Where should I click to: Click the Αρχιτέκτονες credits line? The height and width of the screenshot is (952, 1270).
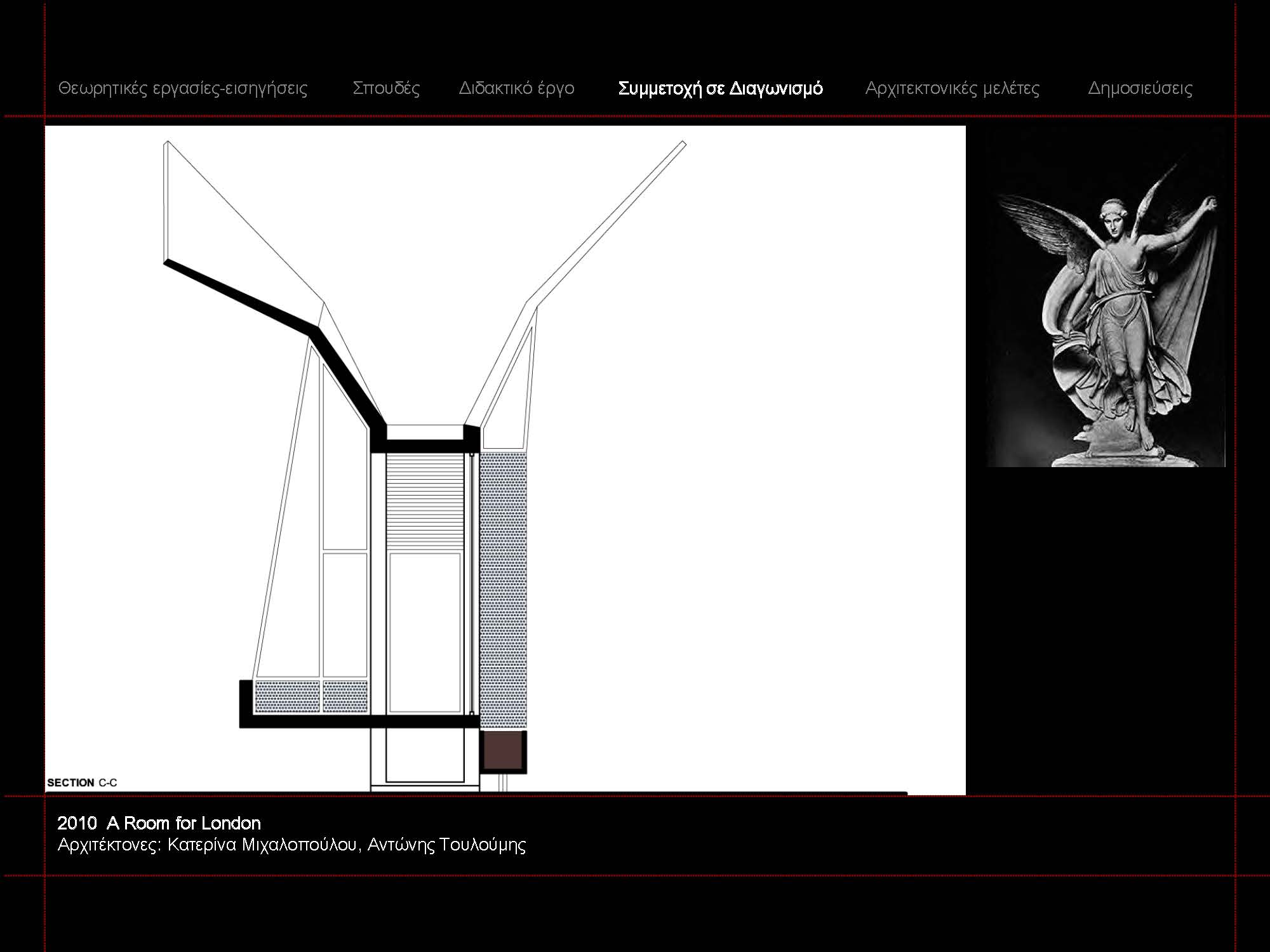point(291,845)
